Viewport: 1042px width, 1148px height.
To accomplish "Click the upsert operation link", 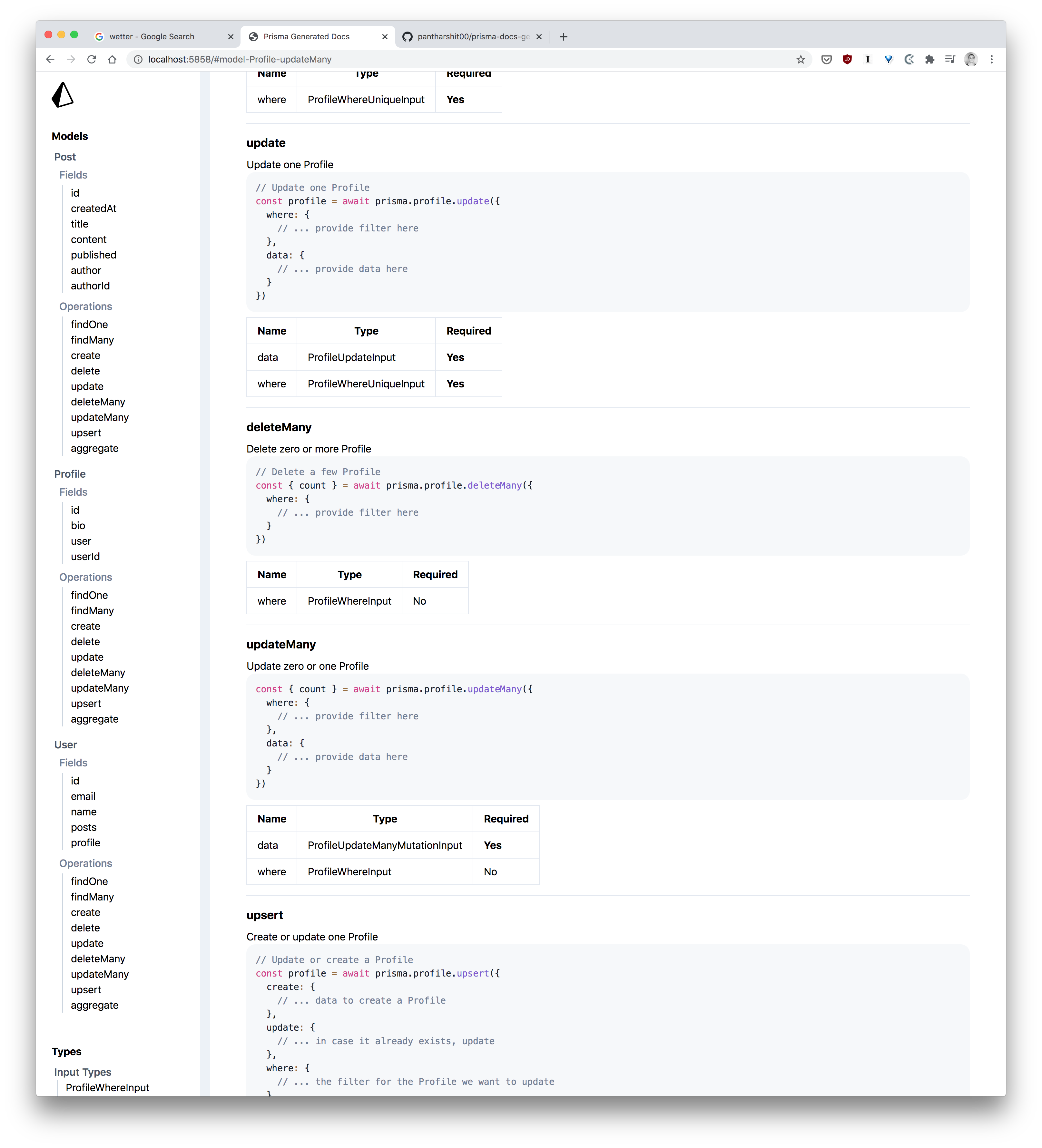I will coord(85,703).
